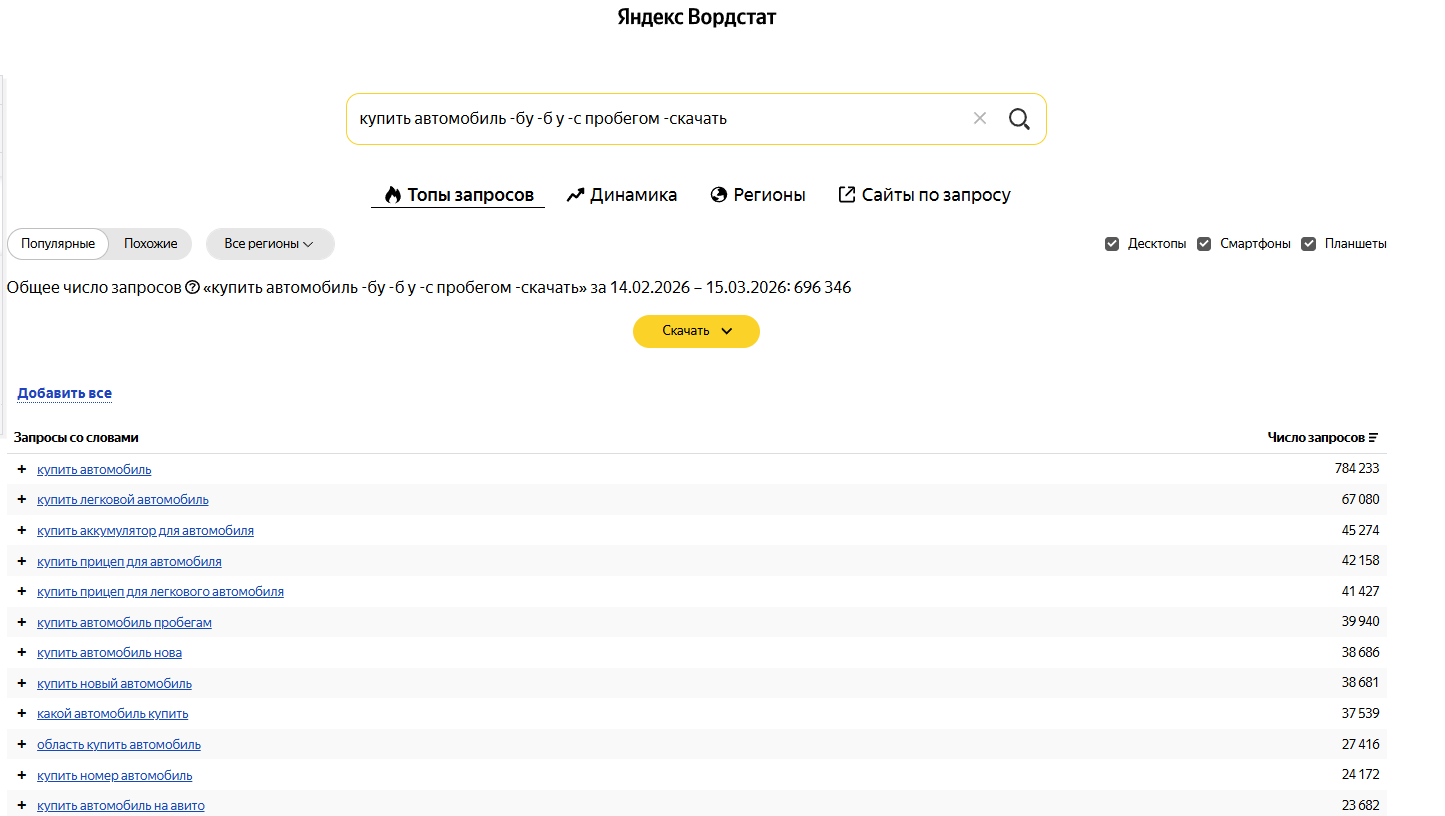Image resolution: width=1445 pixels, height=816 pixels.
Task: Add 'купить автомобиль на авито' with its plus icon
Action: [22, 805]
